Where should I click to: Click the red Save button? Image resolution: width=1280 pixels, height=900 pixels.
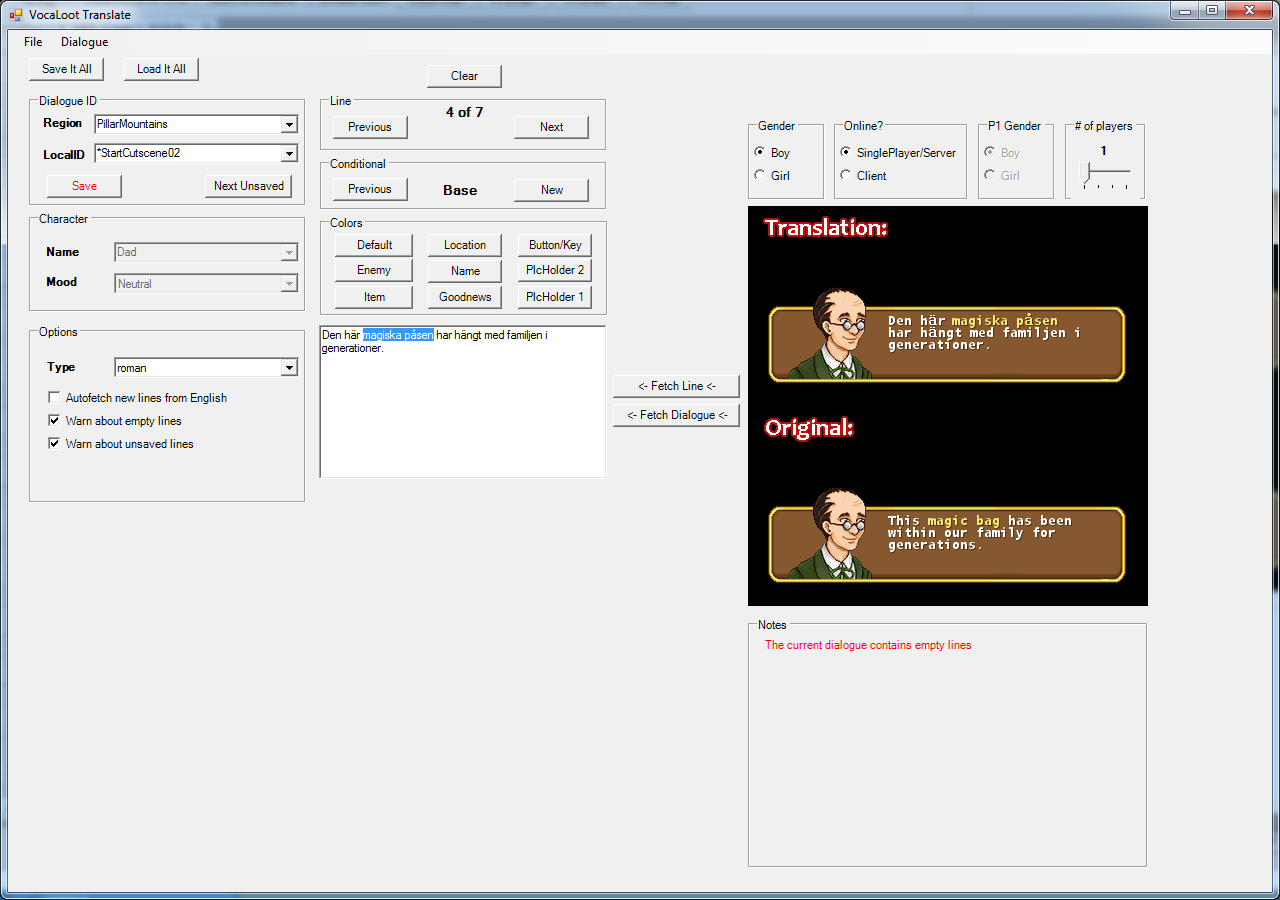click(84, 186)
